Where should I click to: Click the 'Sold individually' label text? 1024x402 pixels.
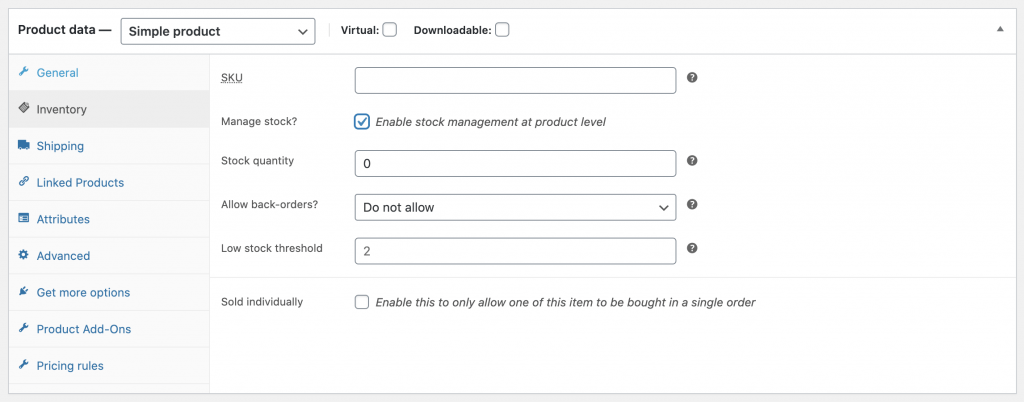(x=262, y=302)
